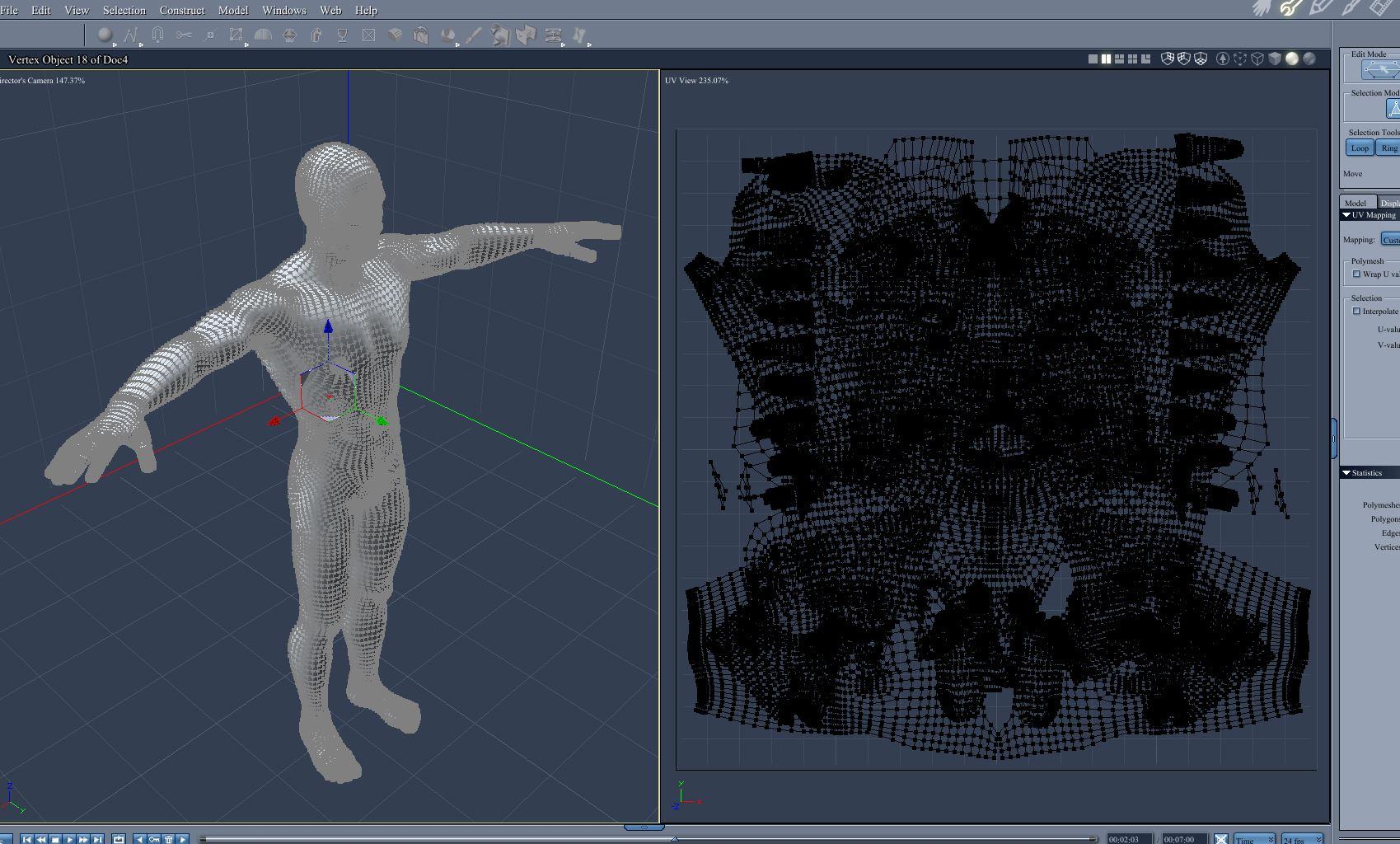Choose the four-view viewport layout
The height and width of the screenshot is (844, 1400).
pos(1132,59)
